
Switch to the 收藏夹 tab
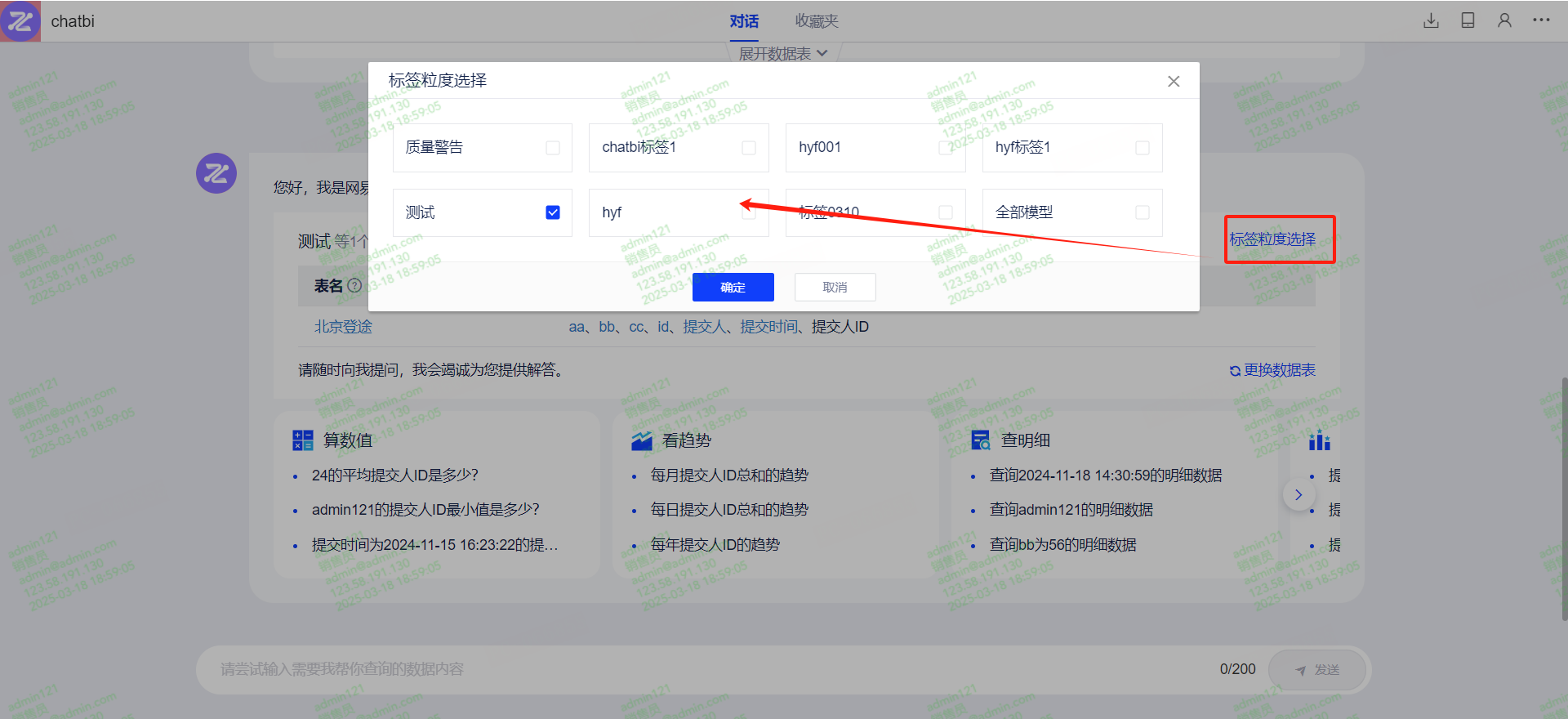(817, 21)
